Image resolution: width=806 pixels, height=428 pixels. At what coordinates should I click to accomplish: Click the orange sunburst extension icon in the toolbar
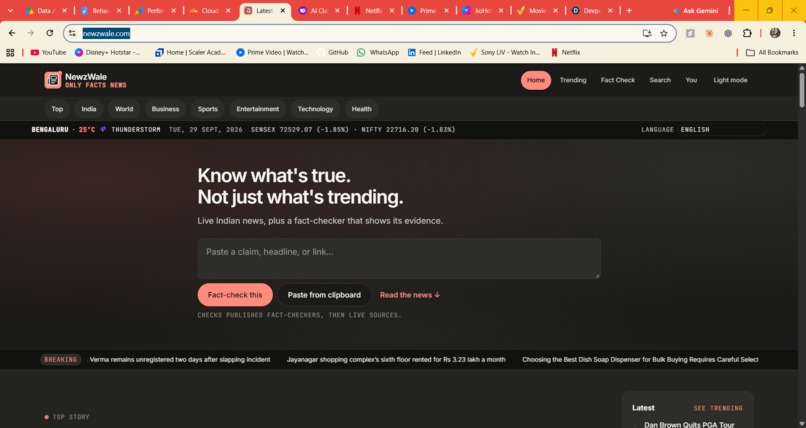point(709,33)
